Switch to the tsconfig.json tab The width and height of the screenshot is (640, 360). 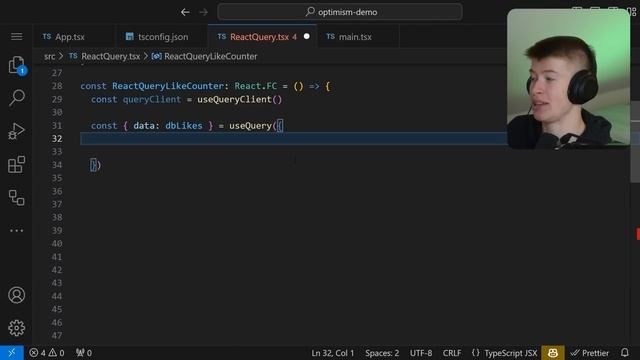(x=157, y=37)
